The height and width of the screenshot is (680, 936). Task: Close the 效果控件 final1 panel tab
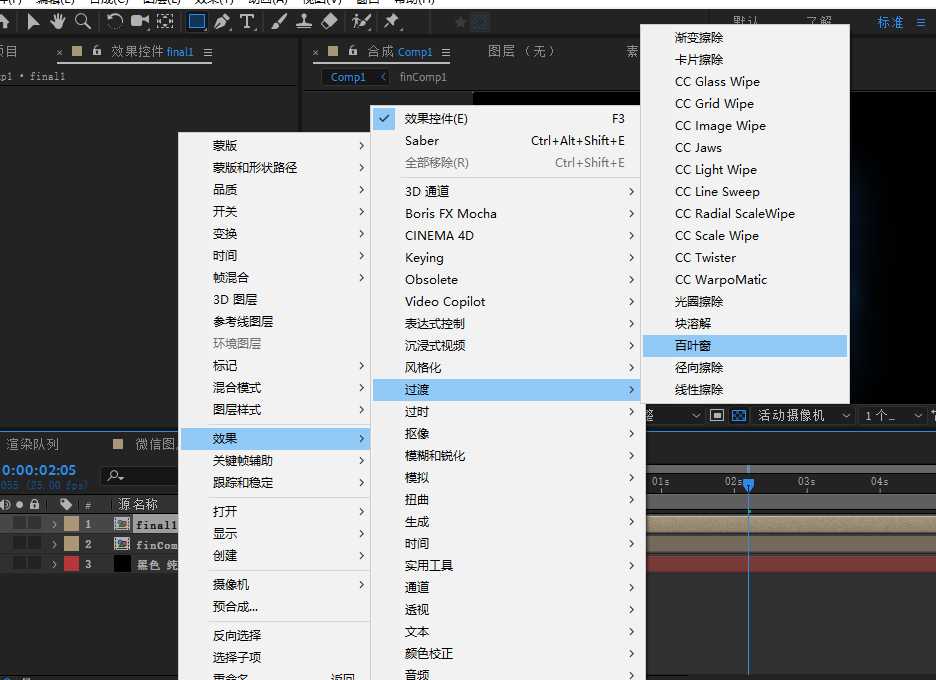click(60, 53)
